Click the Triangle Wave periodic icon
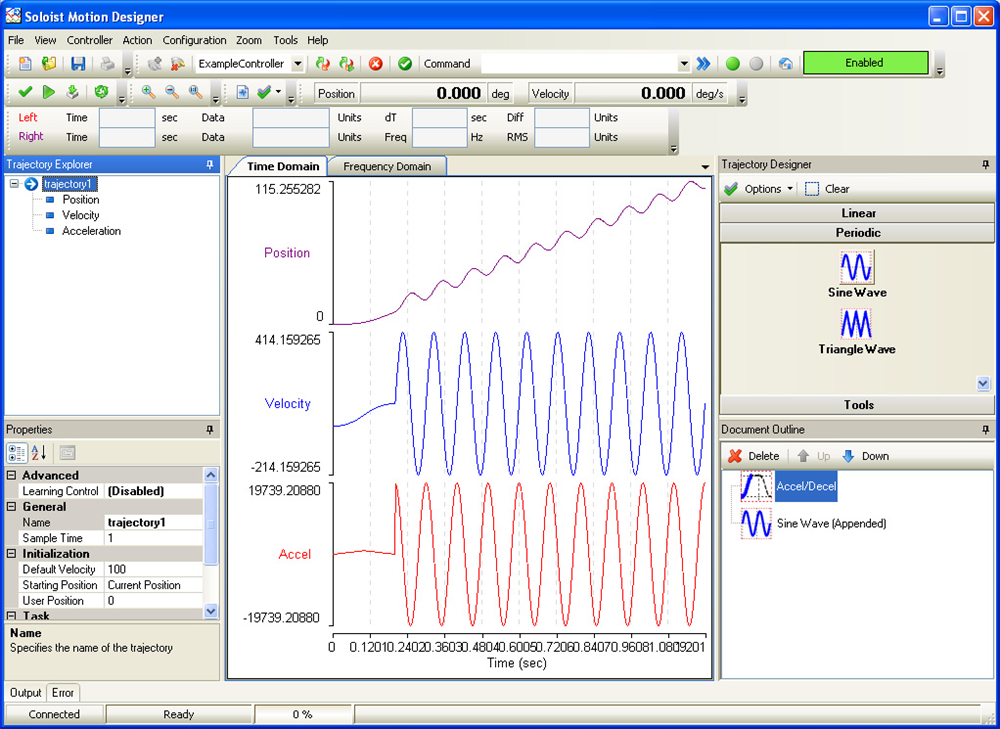This screenshot has height=729, width=1000. 857,324
